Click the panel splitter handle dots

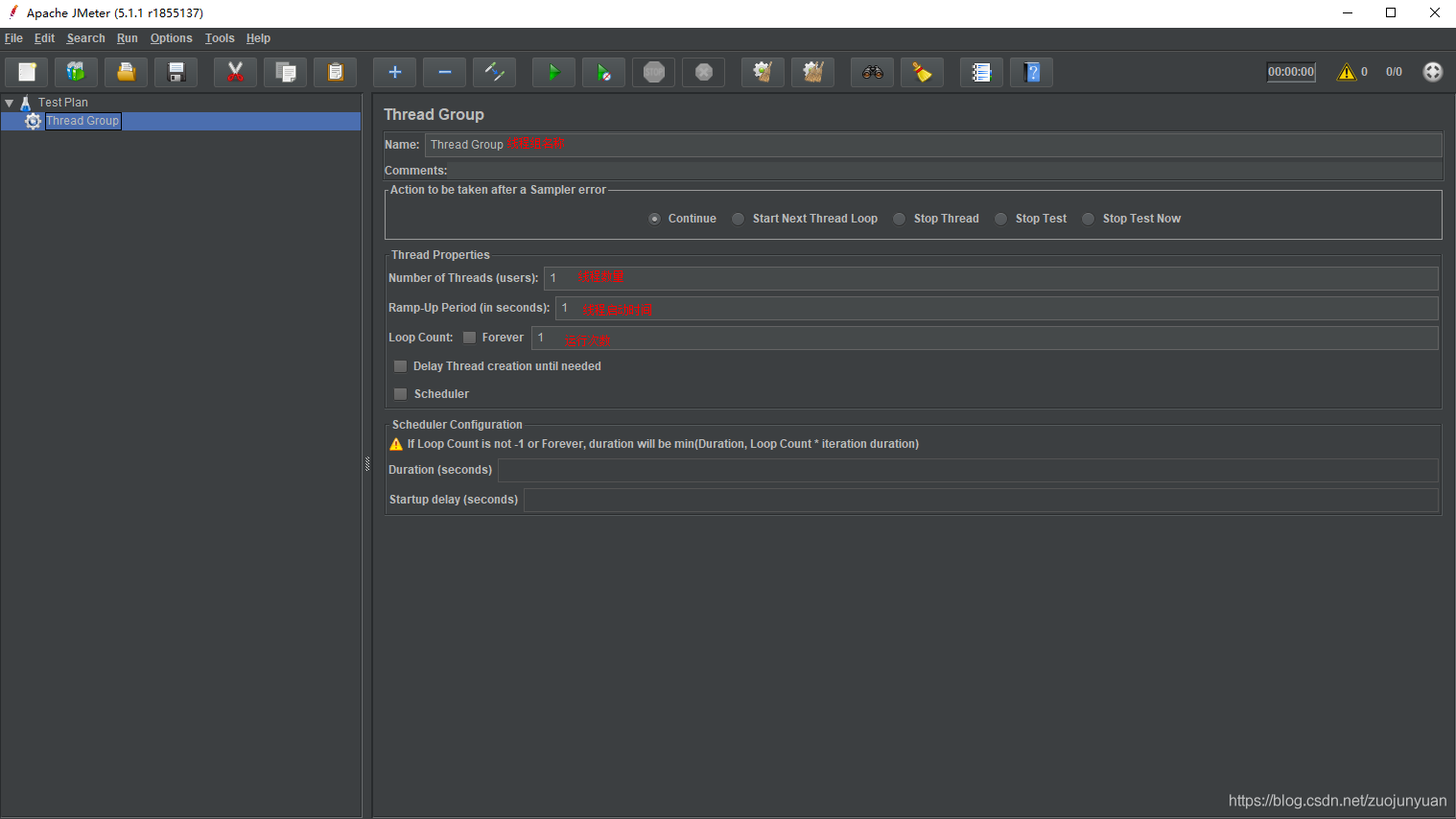click(367, 464)
